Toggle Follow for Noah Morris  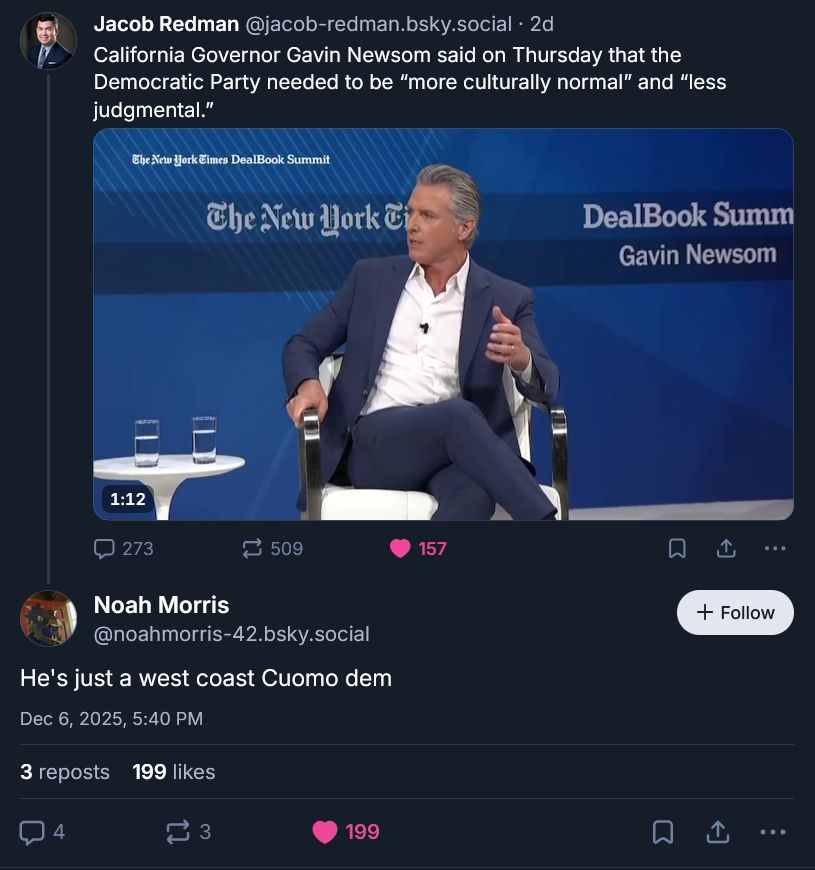click(735, 612)
